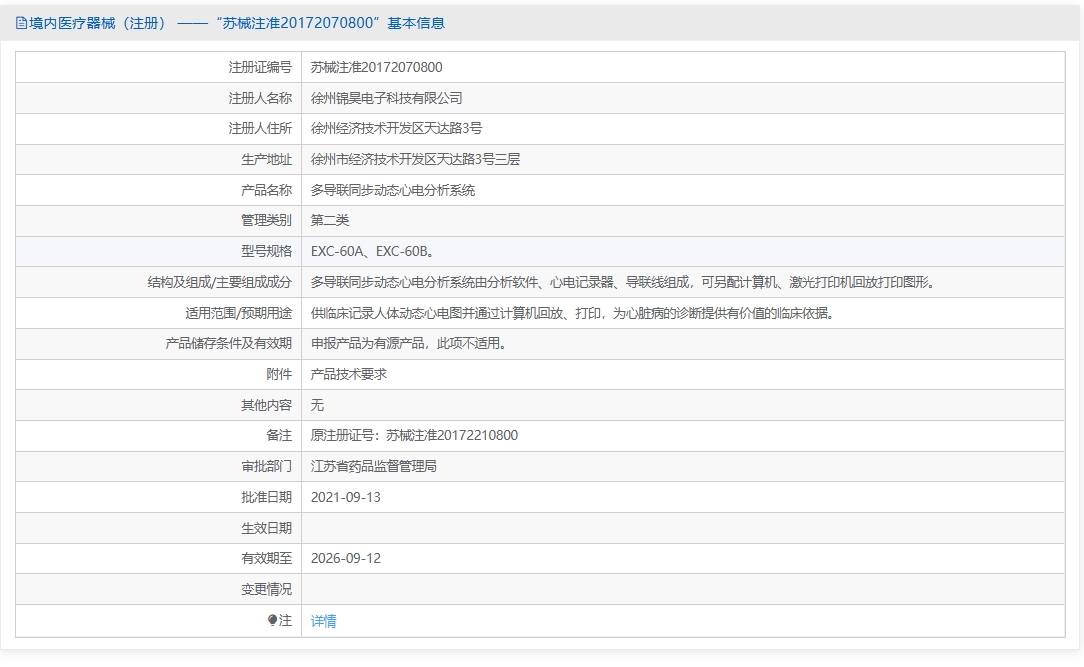Click approving body 江苏省药品监督管理局
Image resolution: width=1084 pixels, height=667 pixels.
click(x=373, y=467)
